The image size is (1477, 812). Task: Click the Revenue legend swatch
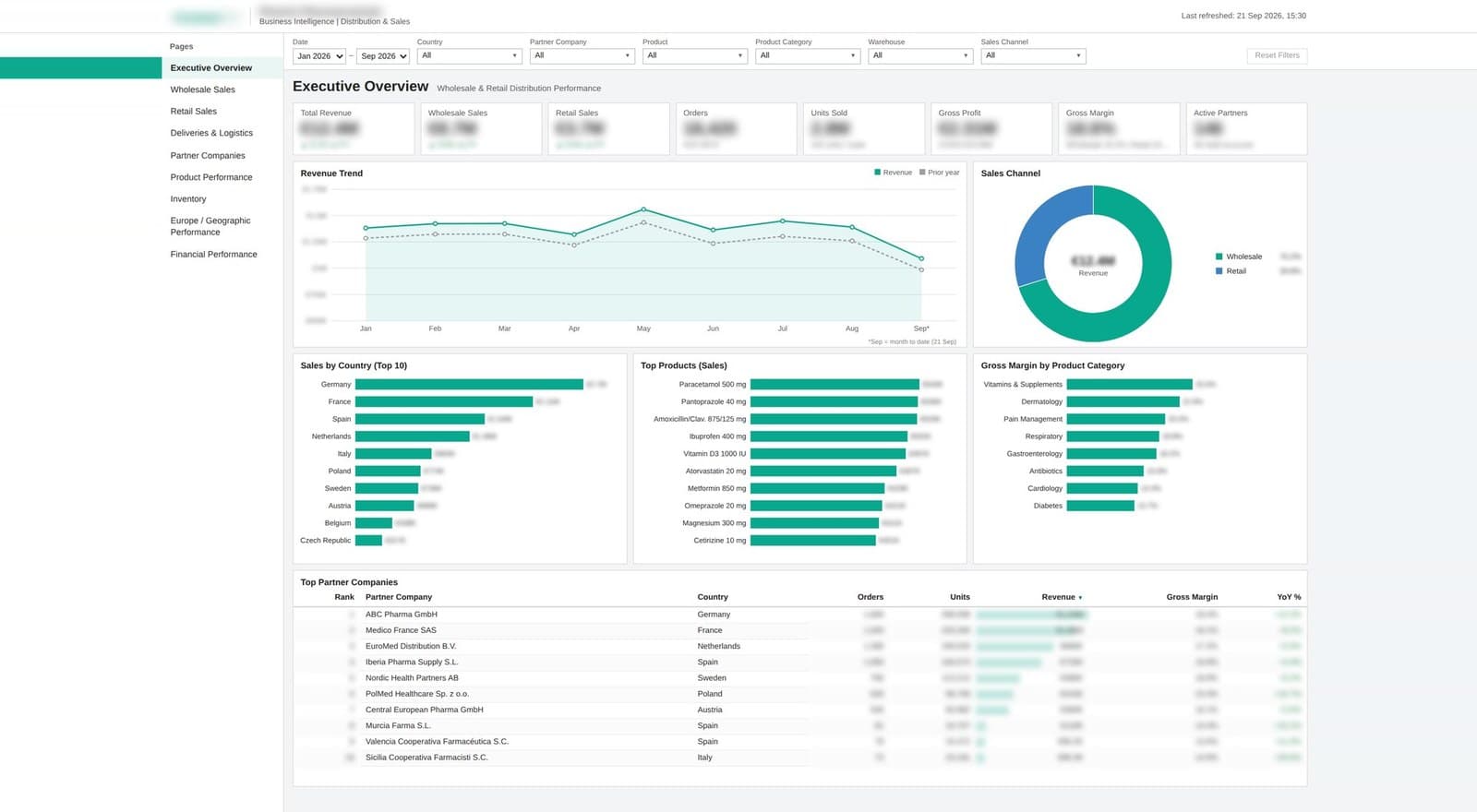(x=877, y=173)
